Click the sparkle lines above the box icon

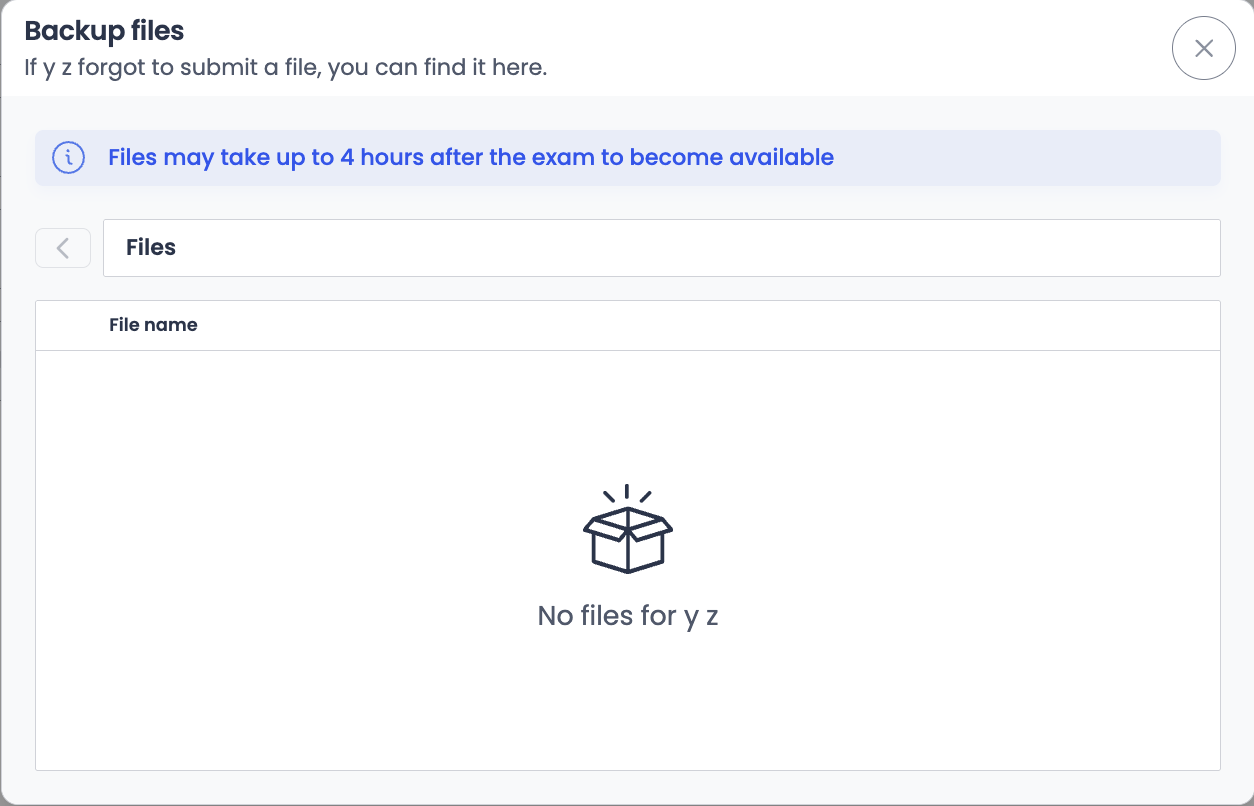click(x=627, y=493)
